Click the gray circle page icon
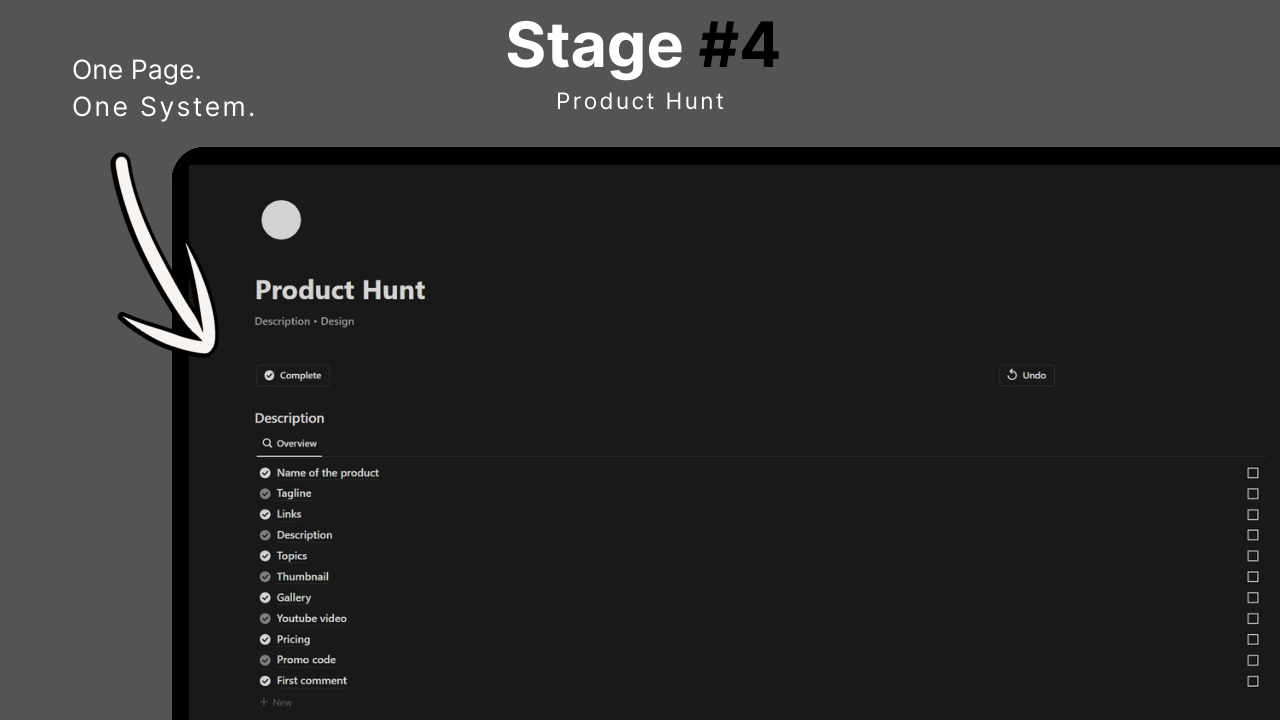Viewport: 1280px width, 720px height. (281, 220)
